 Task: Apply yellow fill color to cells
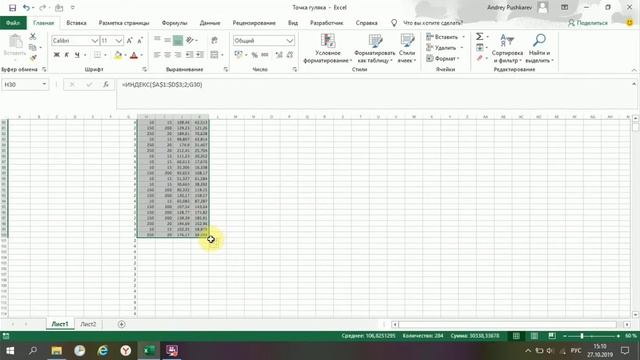click(118, 55)
